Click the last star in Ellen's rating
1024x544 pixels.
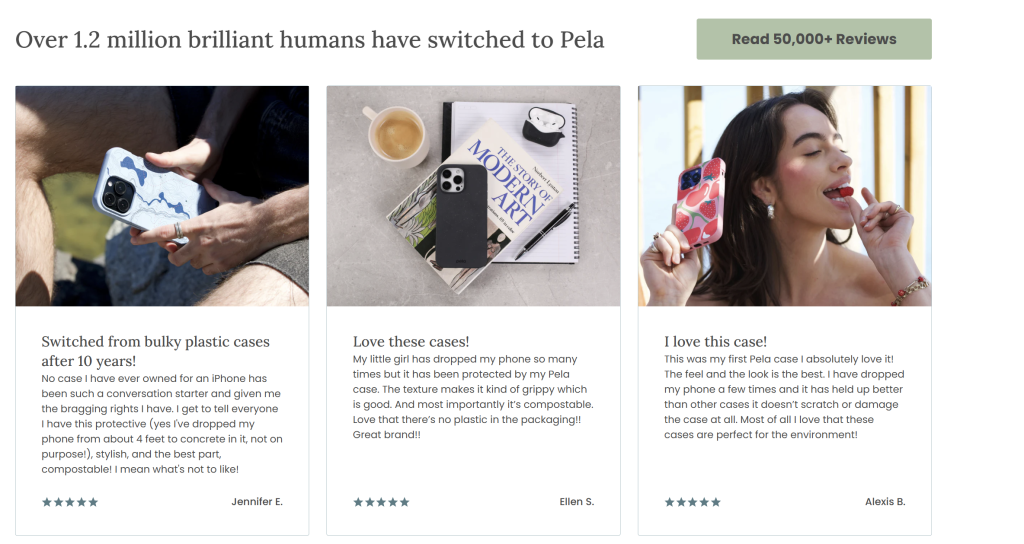point(405,502)
